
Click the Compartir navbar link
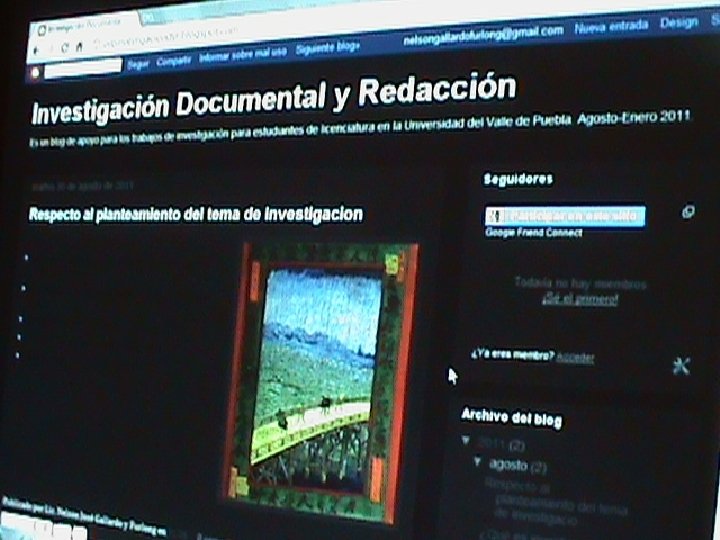(x=174, y=61)
